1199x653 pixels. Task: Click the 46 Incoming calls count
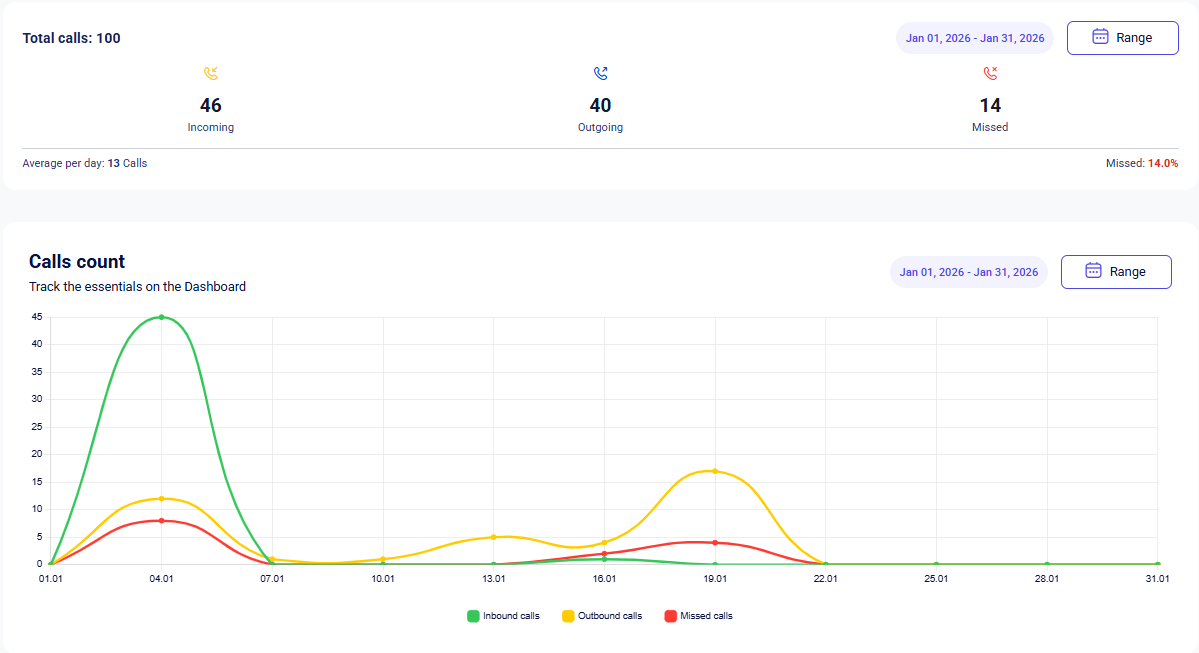click(210, 105)
